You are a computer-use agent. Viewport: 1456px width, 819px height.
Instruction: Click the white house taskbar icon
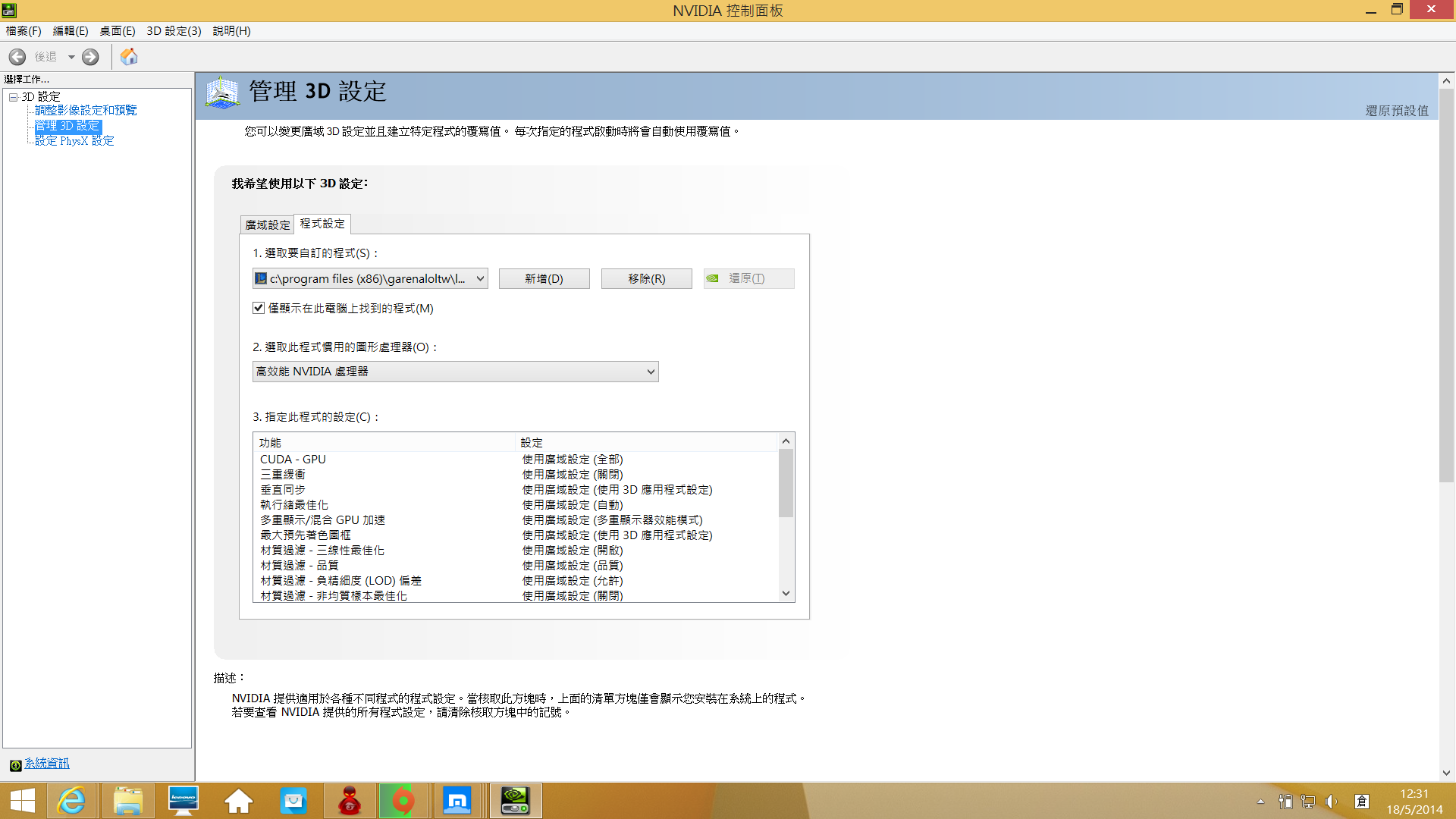(238, 801)
